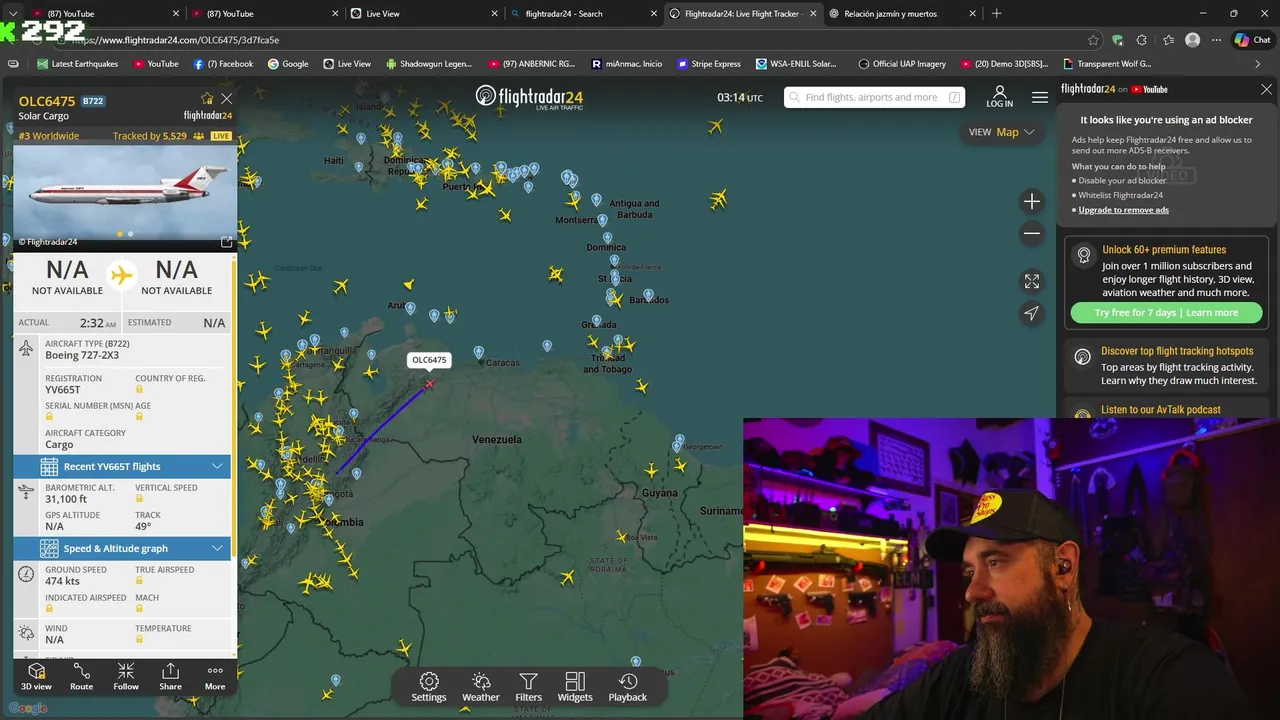1280x720 pixels.
Task: Click the browser address bar URL
Action: [176, 40]
